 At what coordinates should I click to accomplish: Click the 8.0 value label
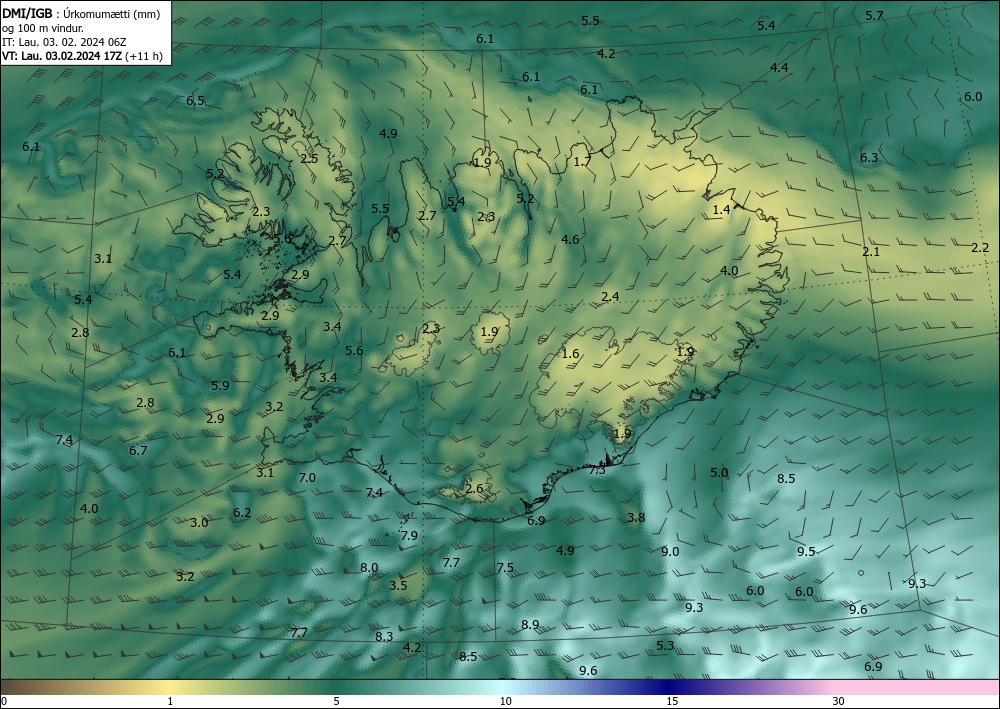(369, 567)
